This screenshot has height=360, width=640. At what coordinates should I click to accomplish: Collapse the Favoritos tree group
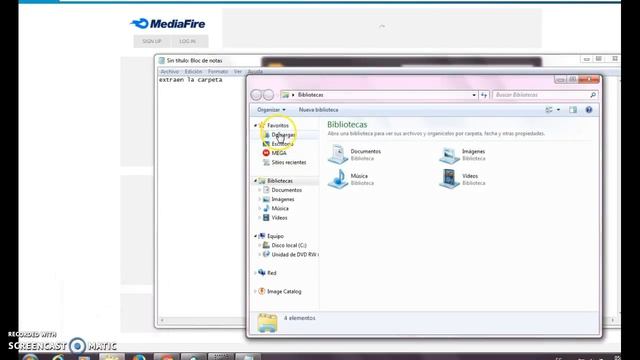point(256,125)
